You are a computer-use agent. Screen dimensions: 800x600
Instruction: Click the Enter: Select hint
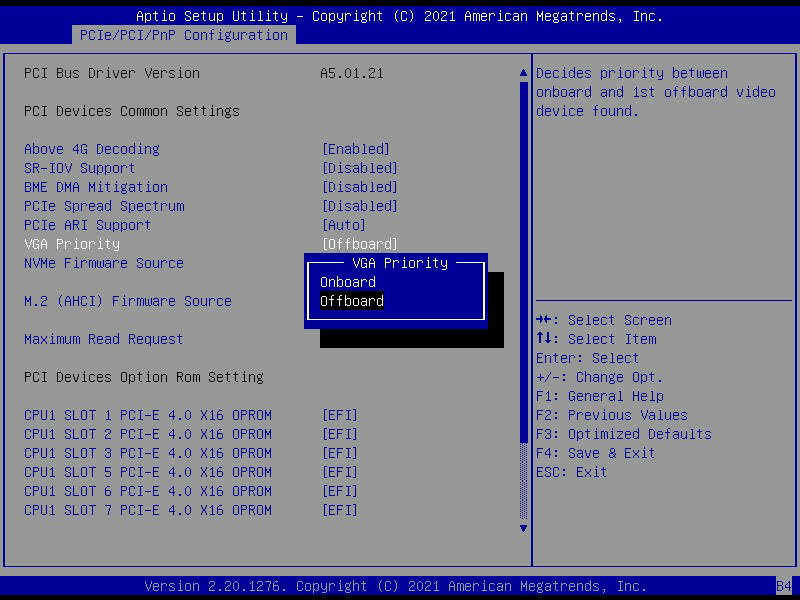[587, 358]
